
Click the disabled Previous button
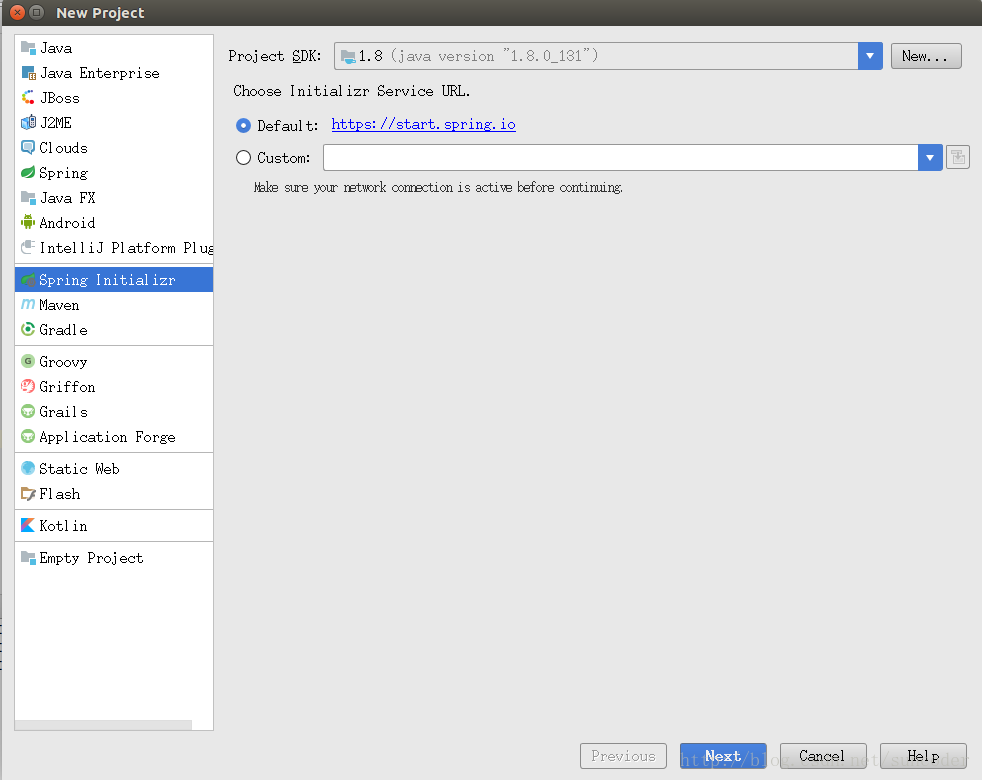pos(623,756)
